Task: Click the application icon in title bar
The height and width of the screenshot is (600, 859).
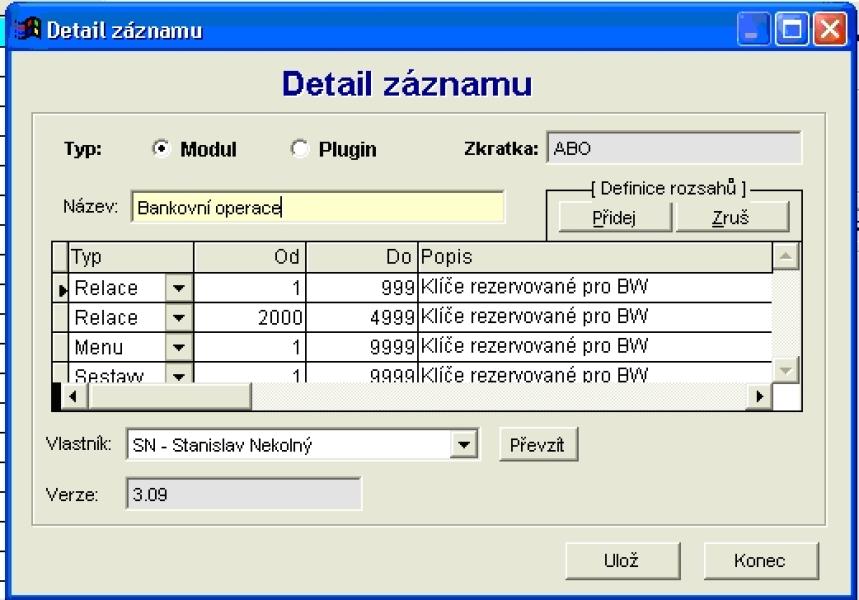Action: 27,30
